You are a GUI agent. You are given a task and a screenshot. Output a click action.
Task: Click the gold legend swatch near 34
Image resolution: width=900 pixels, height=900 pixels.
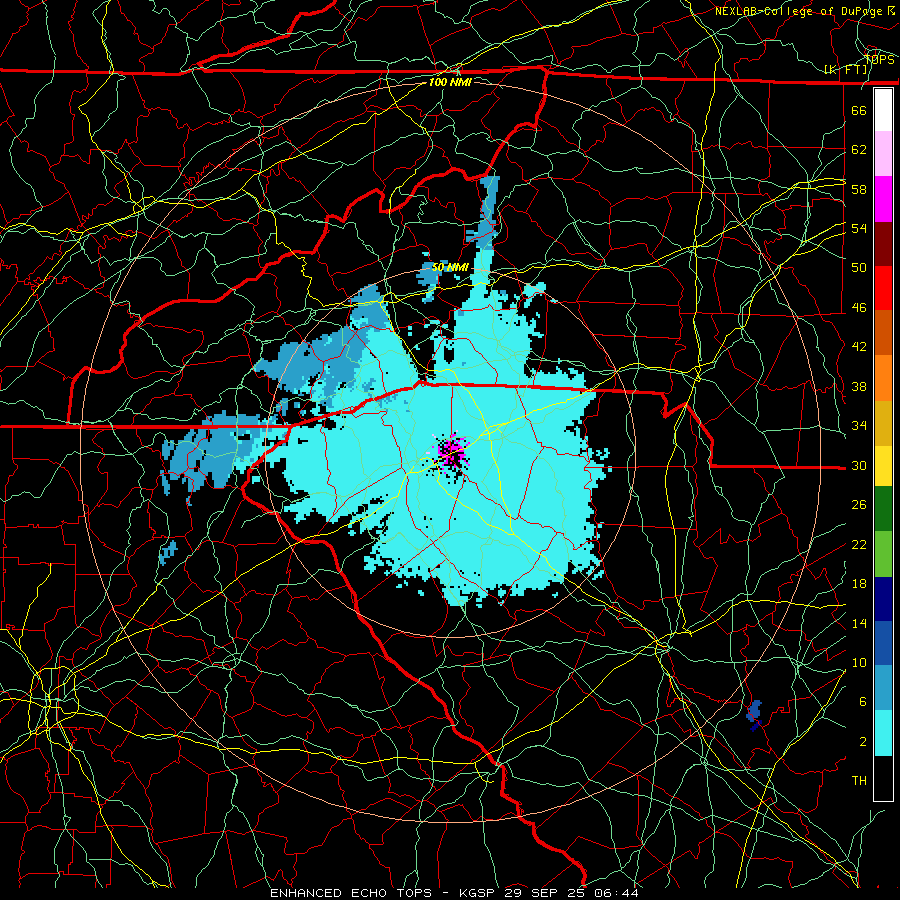(883, 423)
